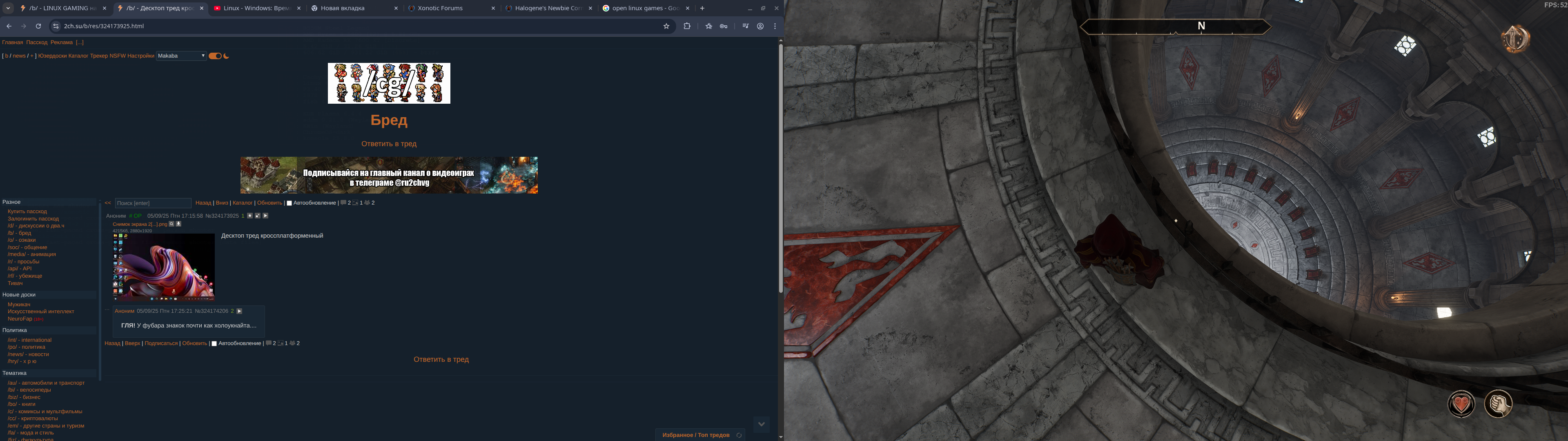Download the attached png via download icon
This screenshot has height=441, width=1568.
(178, 223)
